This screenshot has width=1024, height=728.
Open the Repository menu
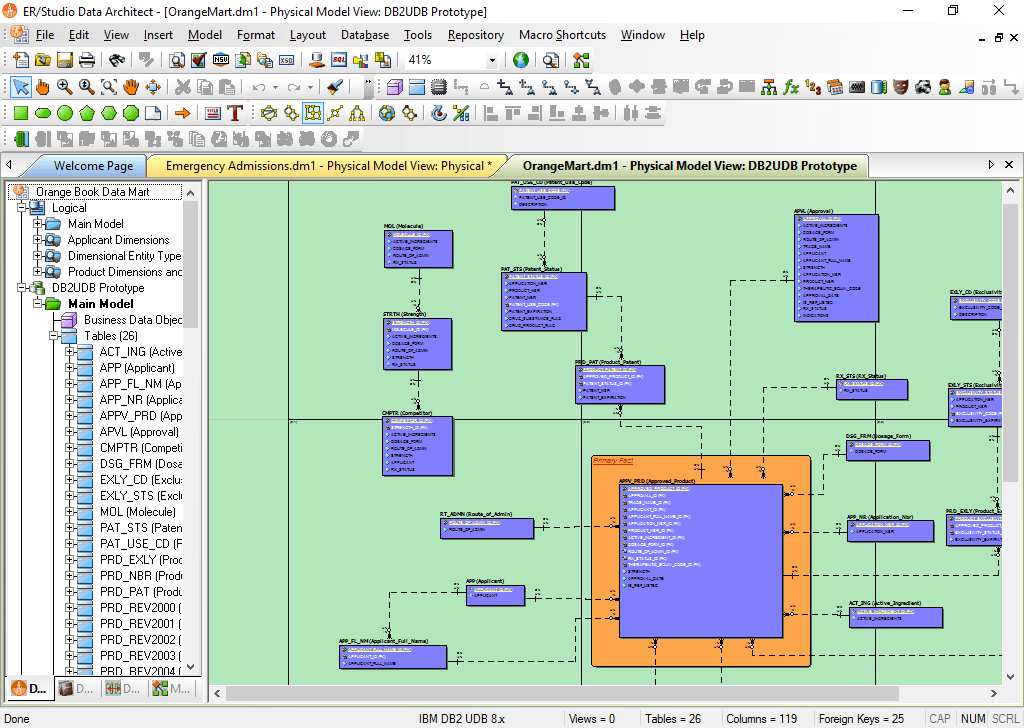475,35
